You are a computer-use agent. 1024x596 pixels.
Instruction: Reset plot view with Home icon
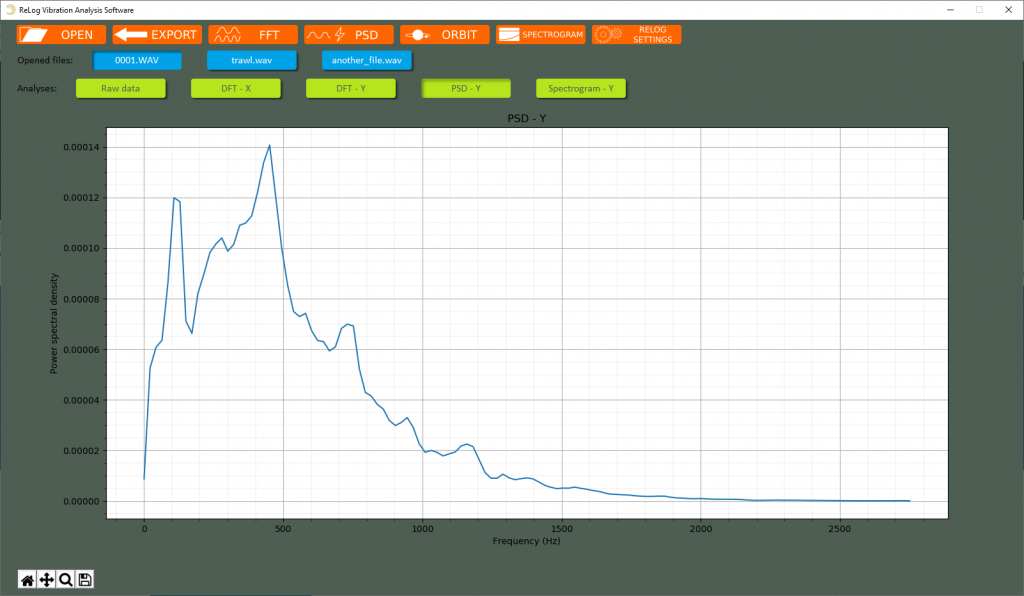coord(27,580)
